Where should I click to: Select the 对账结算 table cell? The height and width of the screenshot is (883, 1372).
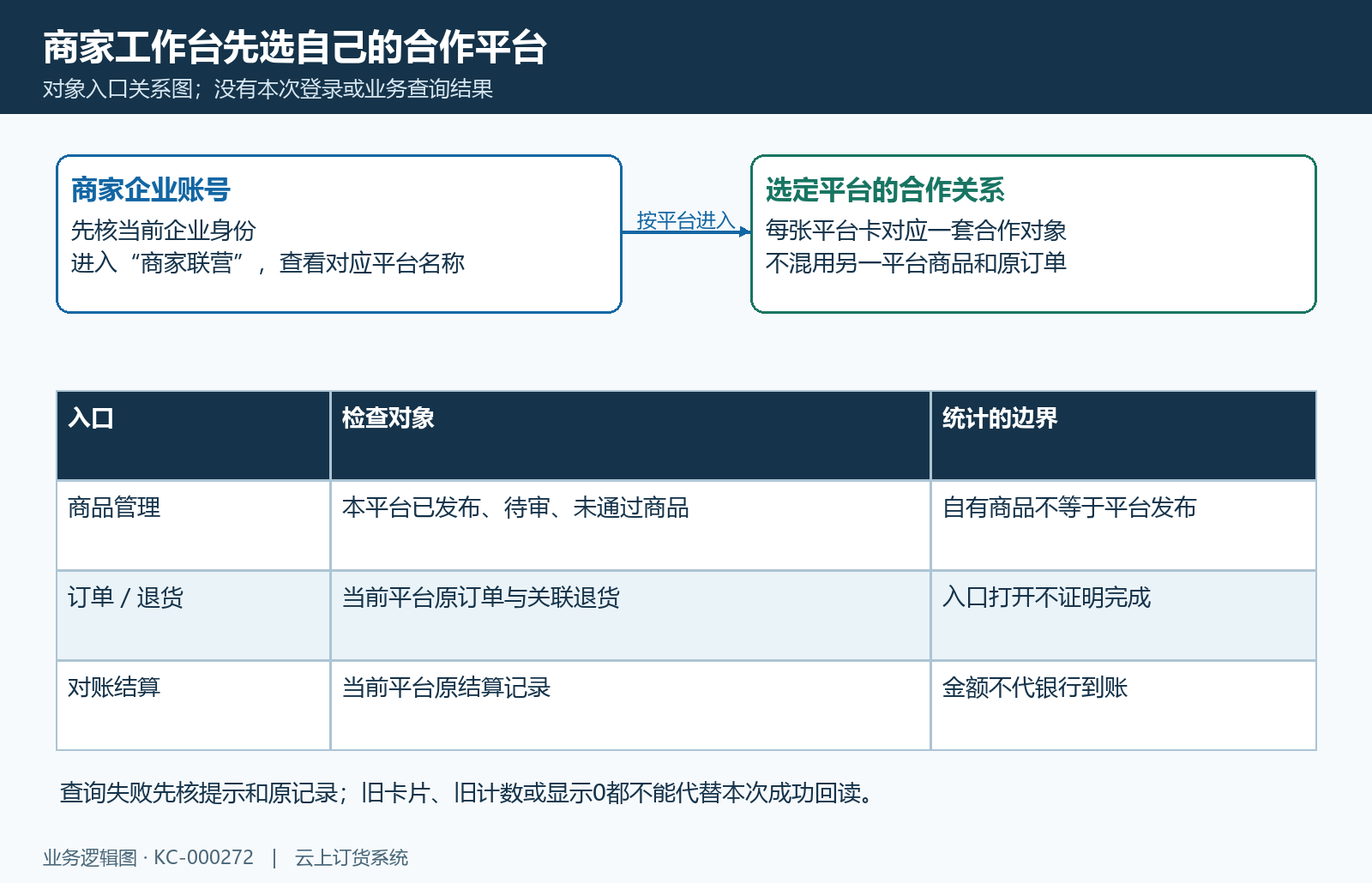click(x=194, y=706)
